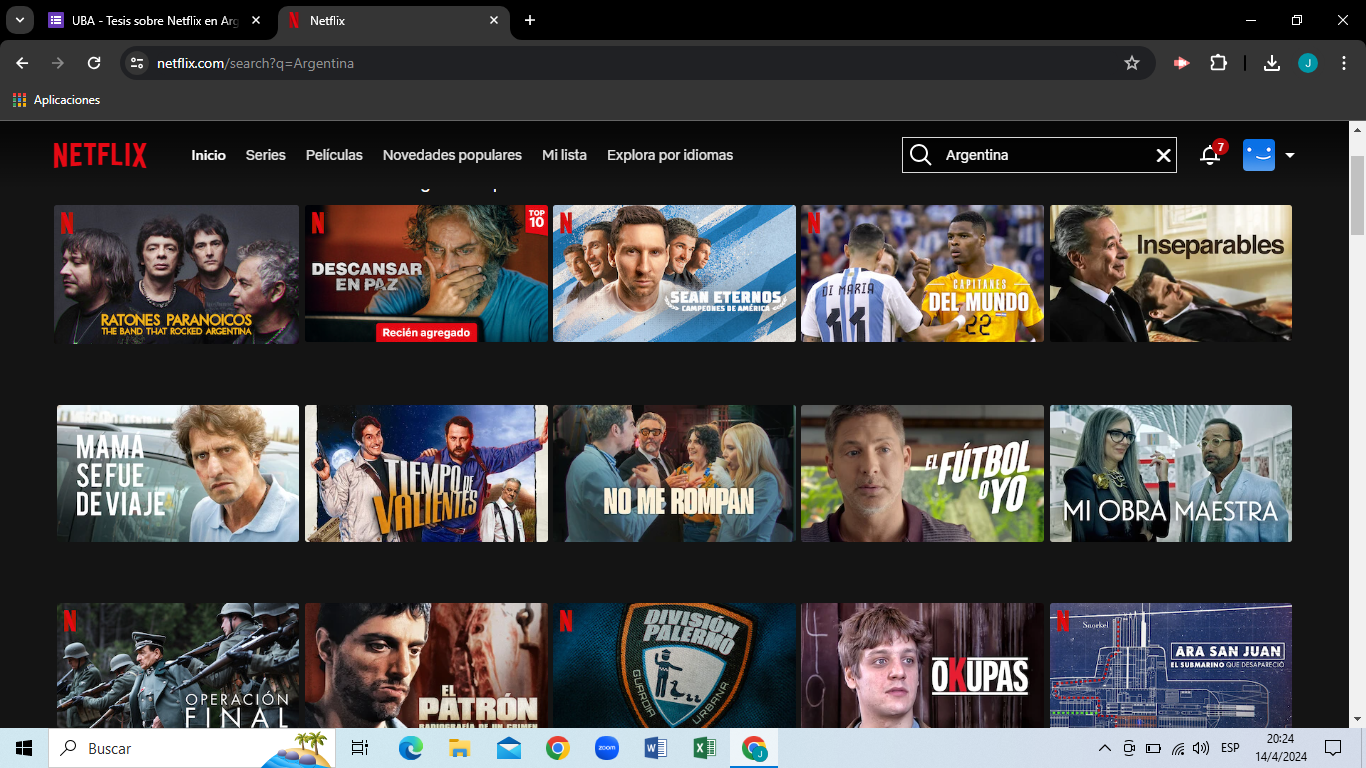Image resolution: width=1366 pixels, height=768 pixels.
Task: Open the Inseparables movie
Action: pyautogui.click(x=1171, y=274)
